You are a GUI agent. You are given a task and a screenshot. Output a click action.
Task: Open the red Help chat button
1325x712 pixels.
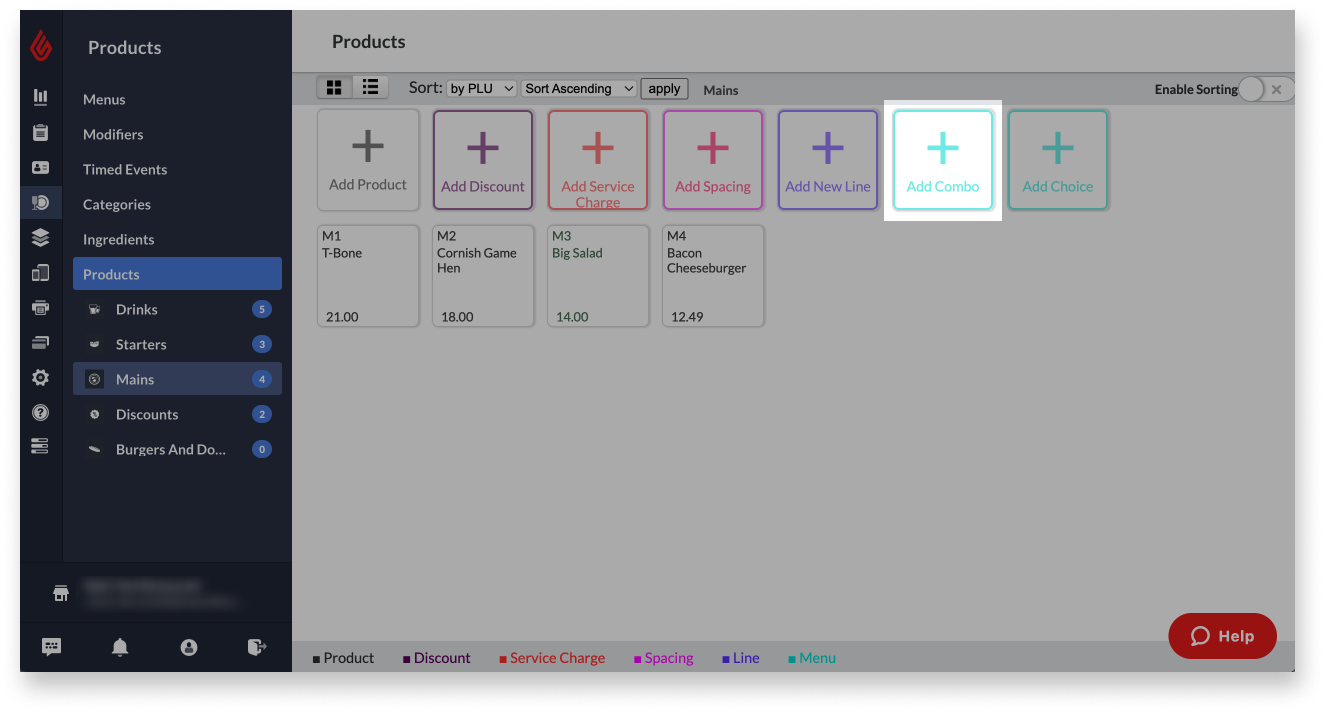(1222, 636)
